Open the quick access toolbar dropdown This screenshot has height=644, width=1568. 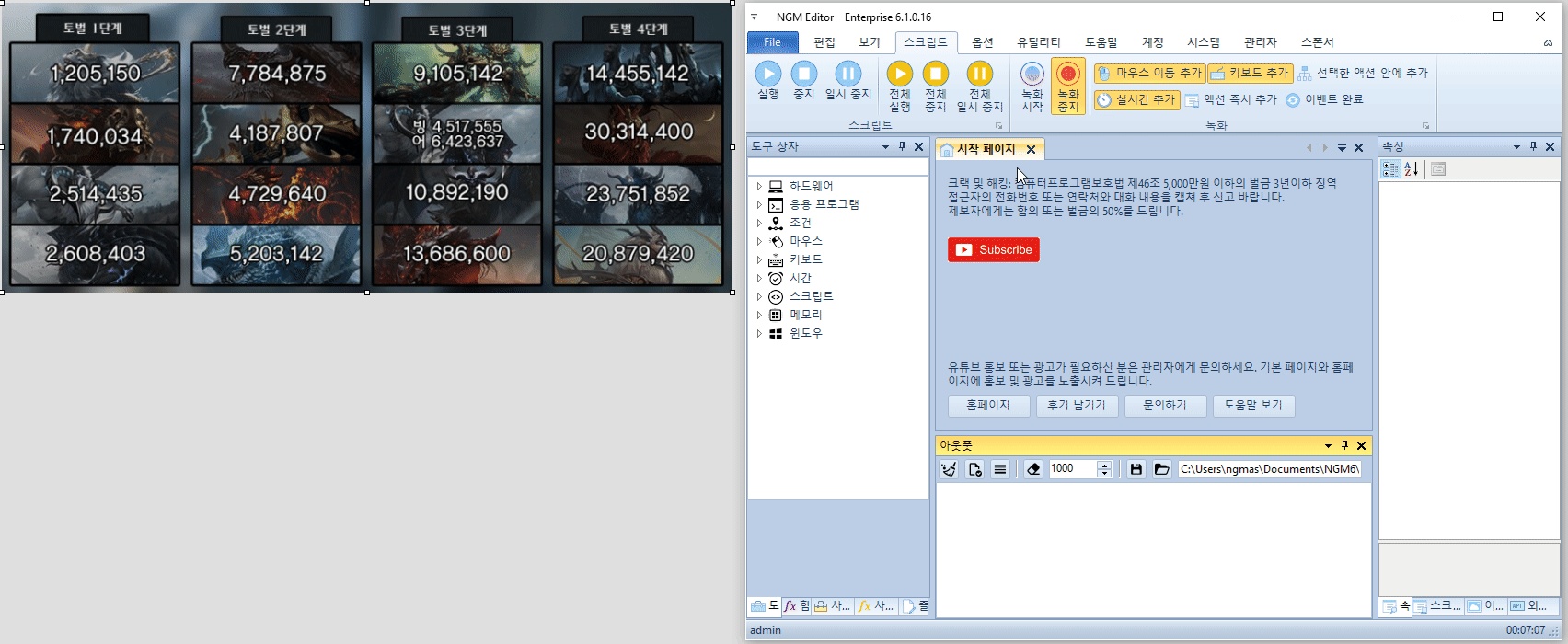coord(754,17)
